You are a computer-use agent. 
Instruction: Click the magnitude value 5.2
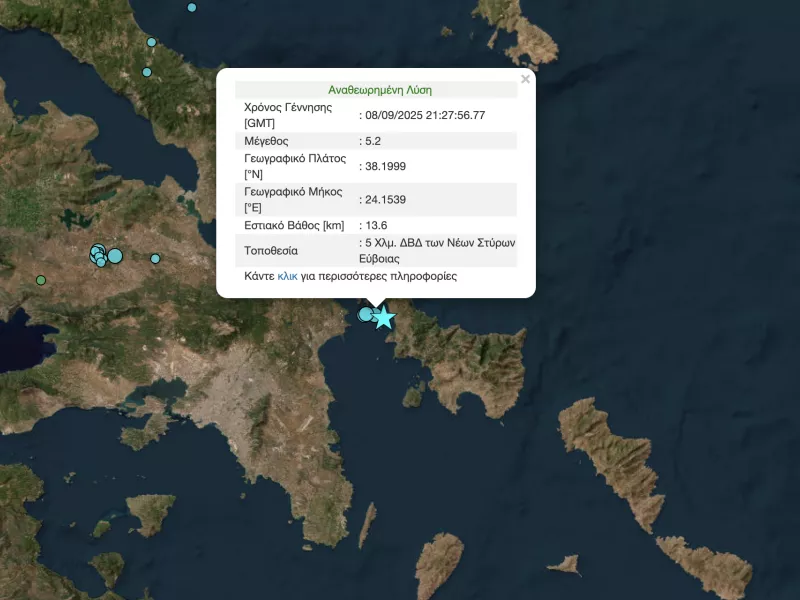click(372, 141)
